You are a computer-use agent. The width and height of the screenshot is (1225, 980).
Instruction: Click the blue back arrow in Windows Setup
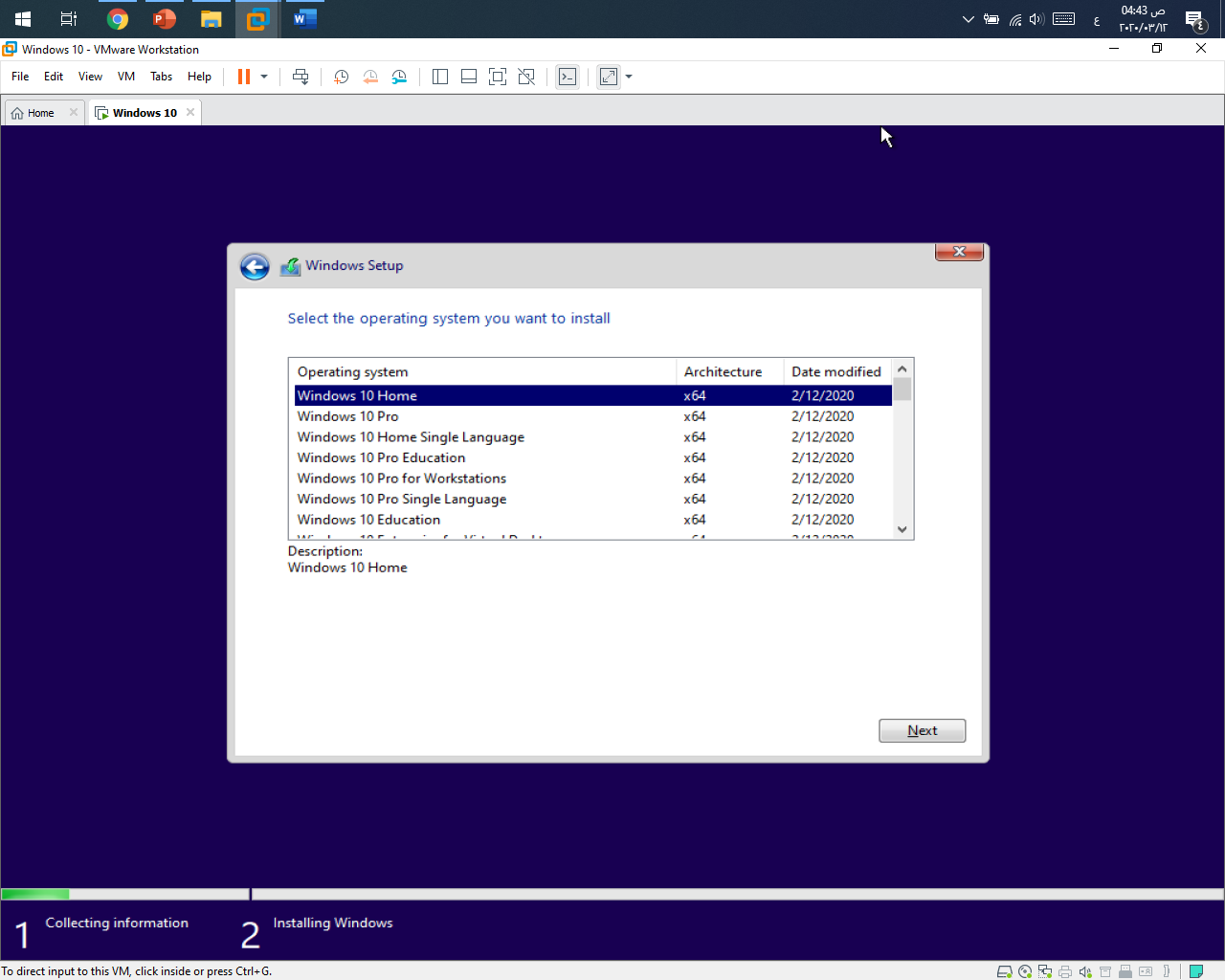(255, 266)
